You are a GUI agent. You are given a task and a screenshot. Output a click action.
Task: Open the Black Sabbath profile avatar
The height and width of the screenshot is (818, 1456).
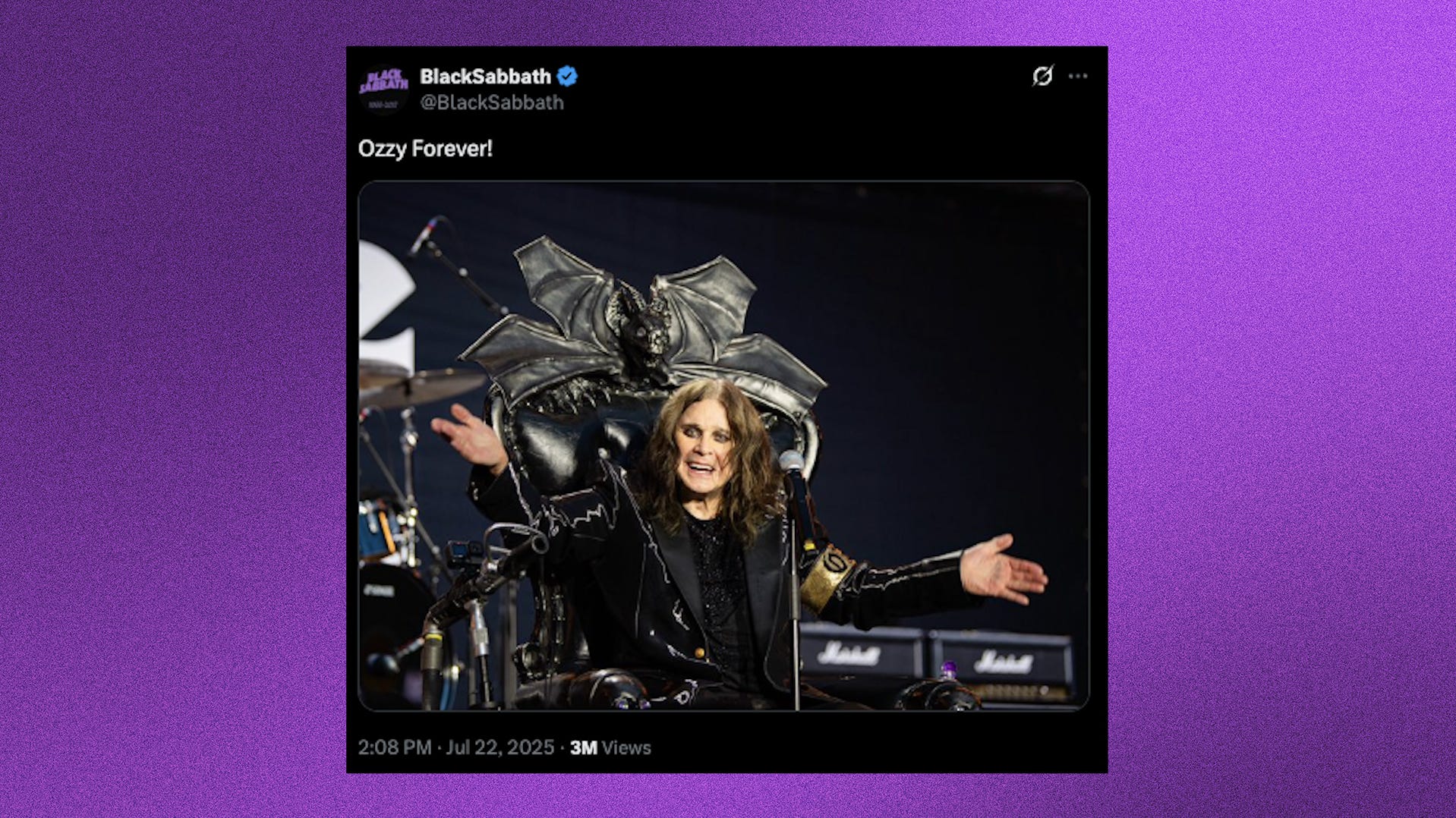(383, 89)
